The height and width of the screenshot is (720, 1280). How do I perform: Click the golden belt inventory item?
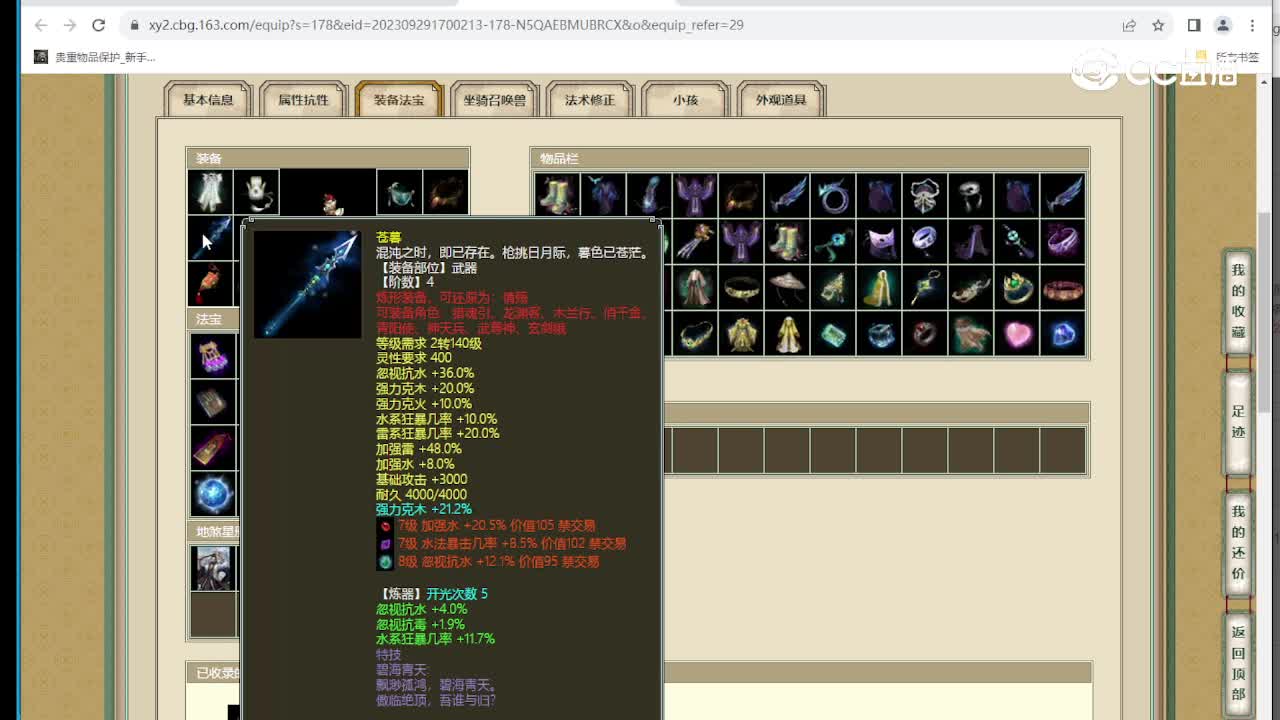741,288
